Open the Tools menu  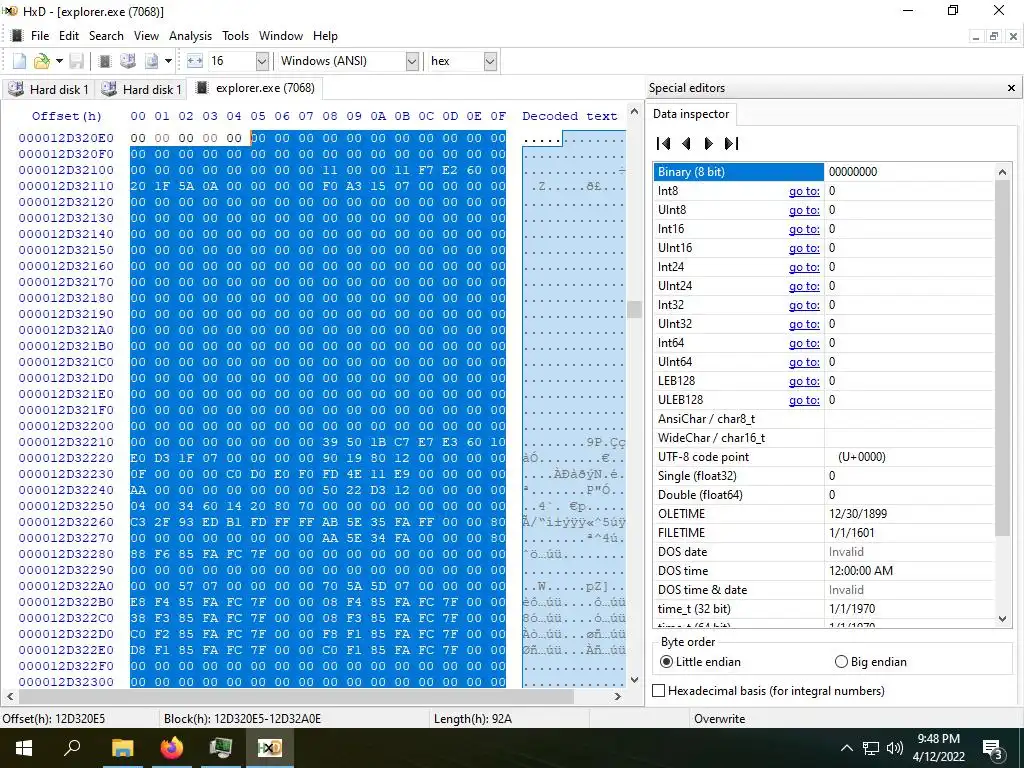pyautogui.click(x=235, y=36)
